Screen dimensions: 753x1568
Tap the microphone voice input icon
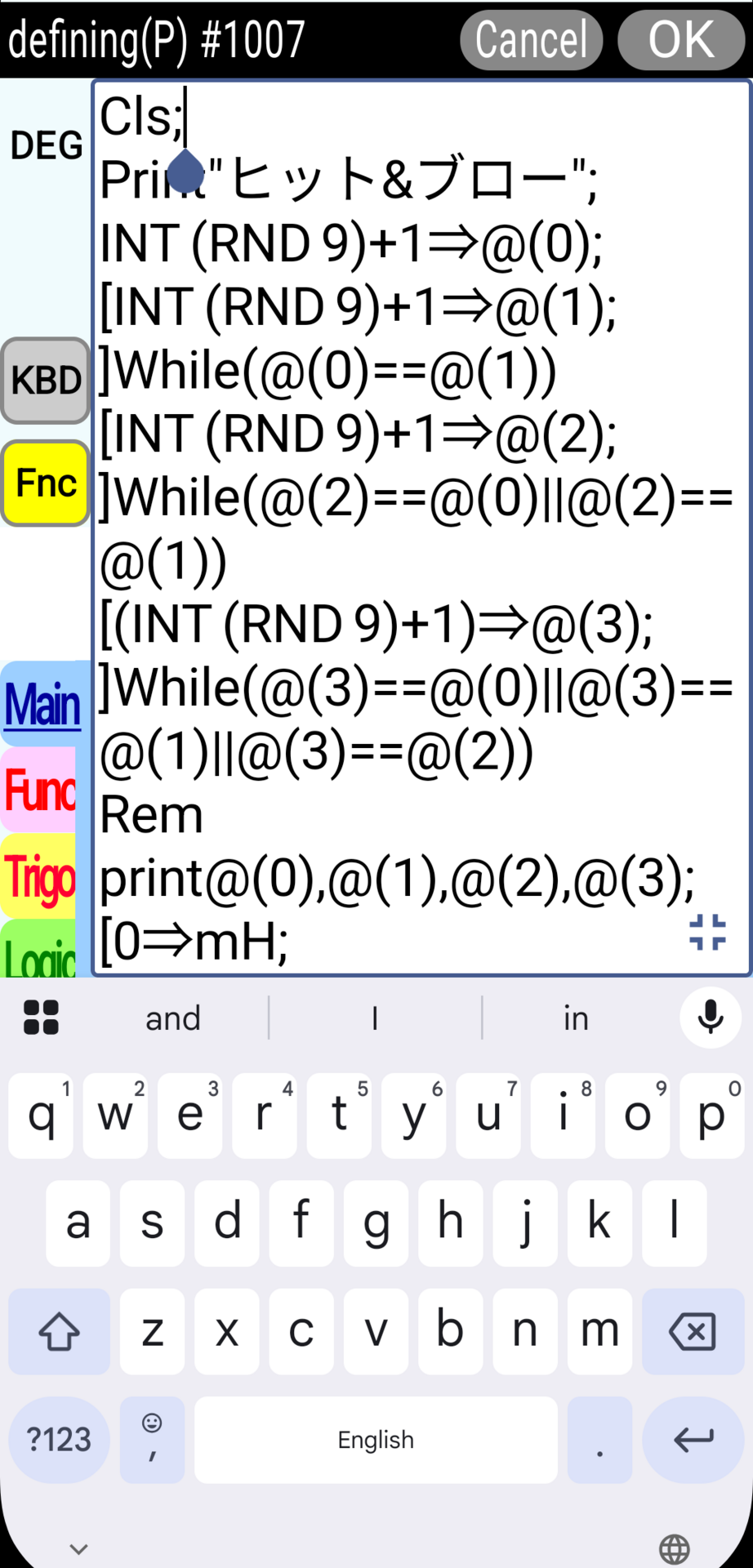[x=711, y=1017]
